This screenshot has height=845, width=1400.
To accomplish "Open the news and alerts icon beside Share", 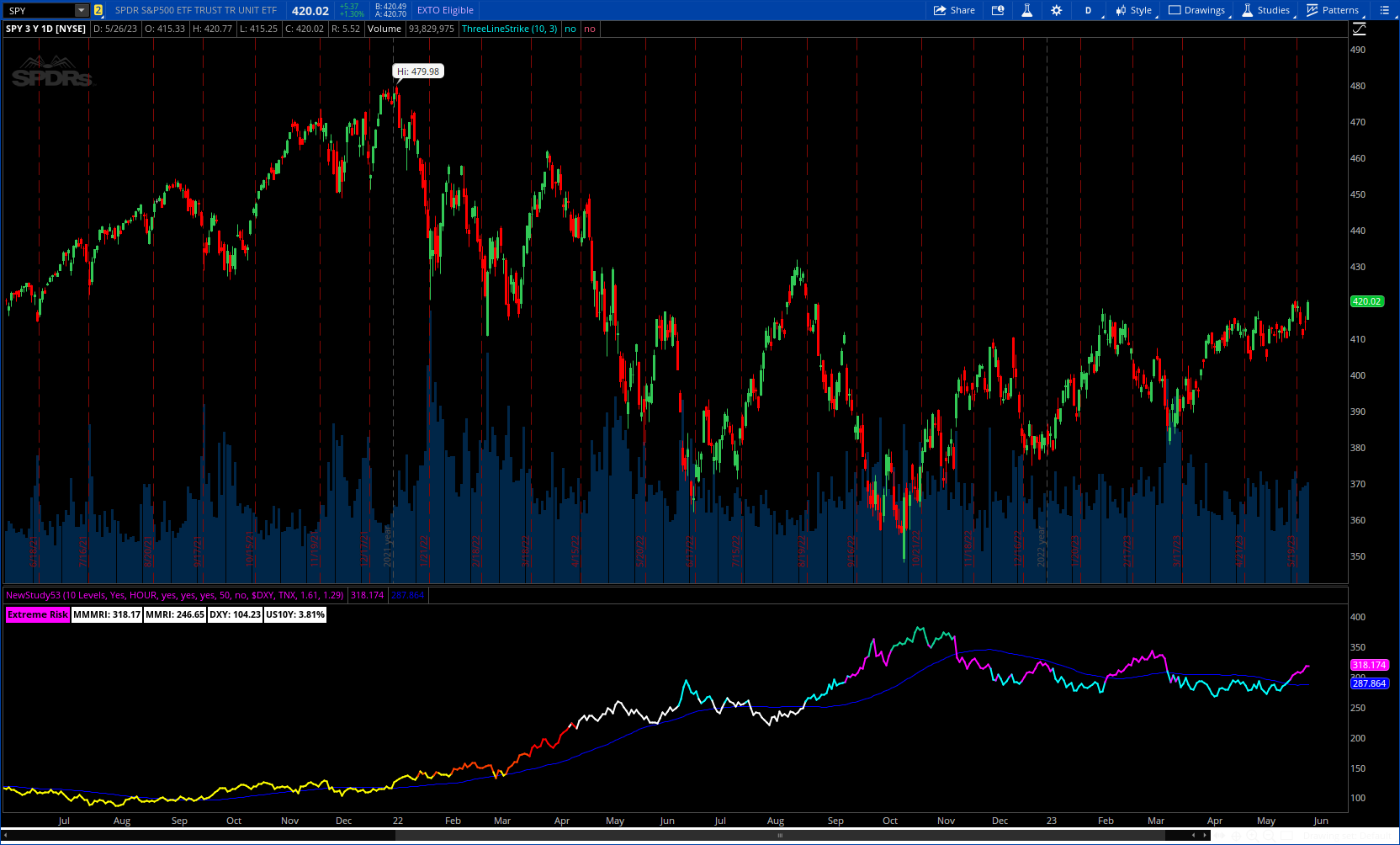I will [998, 10].
